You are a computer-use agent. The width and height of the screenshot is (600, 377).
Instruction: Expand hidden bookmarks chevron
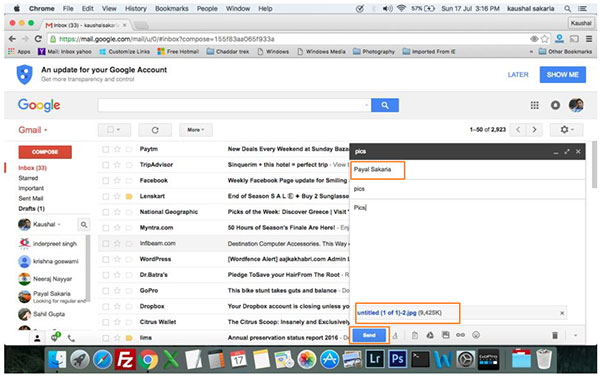531,51
